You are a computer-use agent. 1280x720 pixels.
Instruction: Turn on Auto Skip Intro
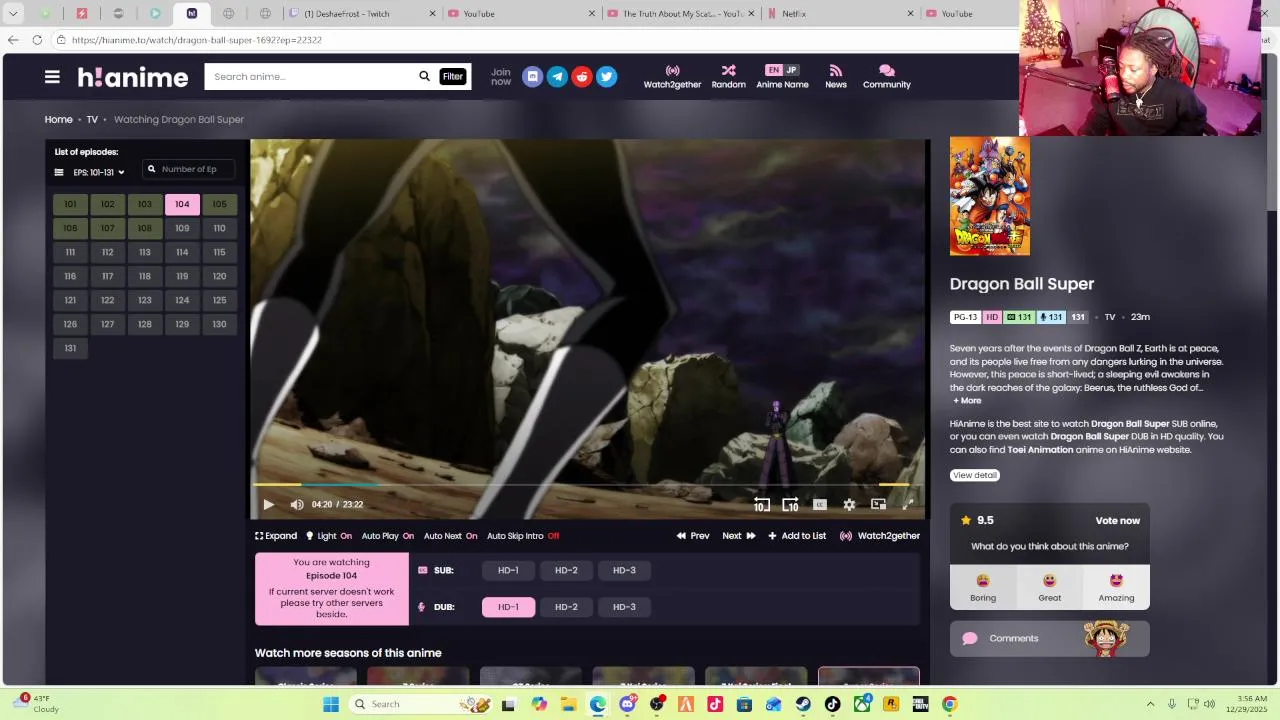523,536
